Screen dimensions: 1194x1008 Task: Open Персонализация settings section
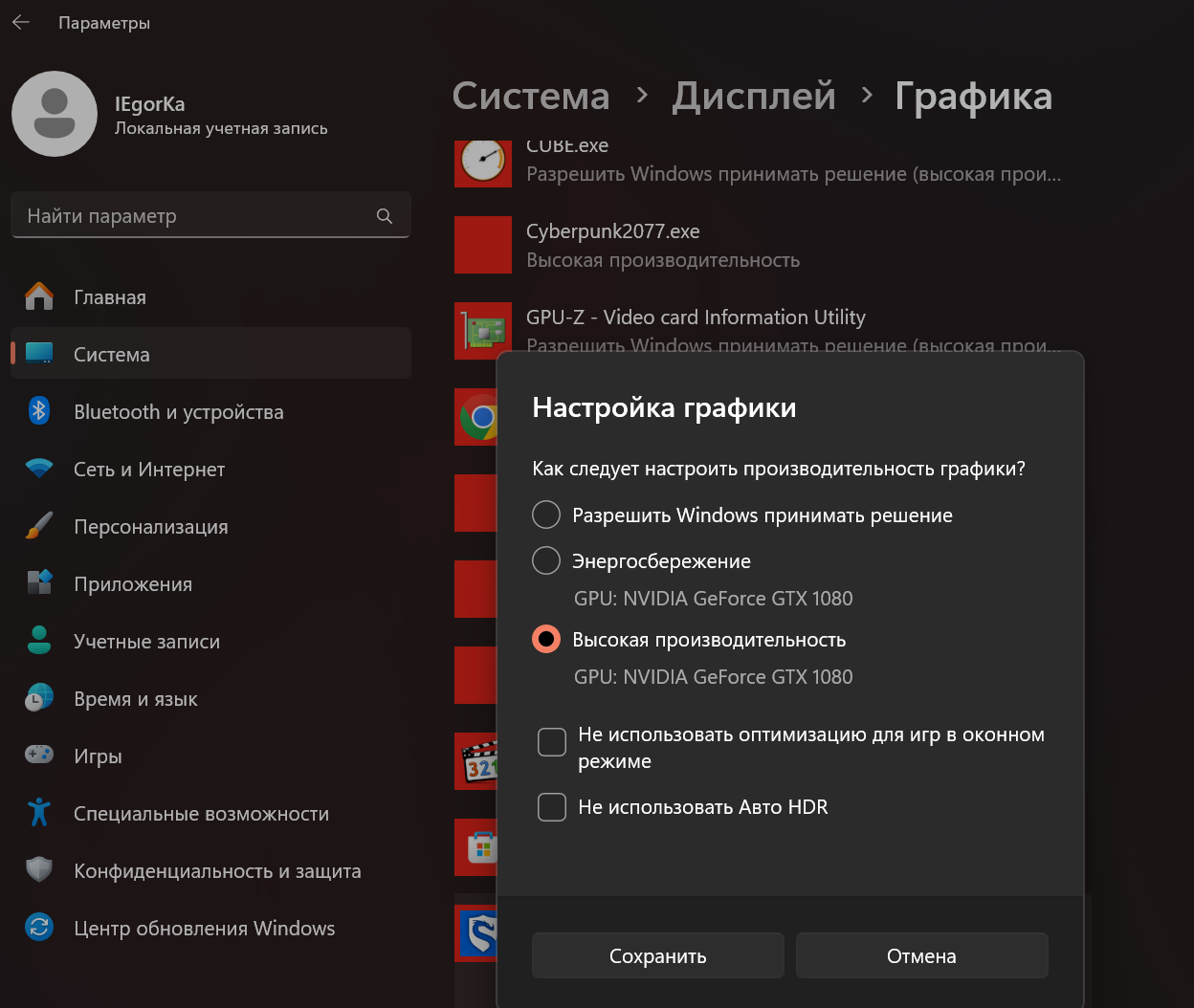210,526
